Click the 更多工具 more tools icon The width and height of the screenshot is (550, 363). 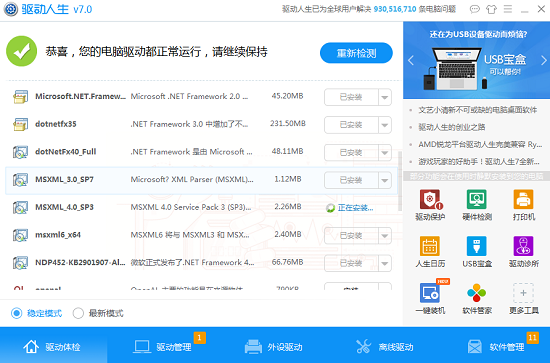523,298
